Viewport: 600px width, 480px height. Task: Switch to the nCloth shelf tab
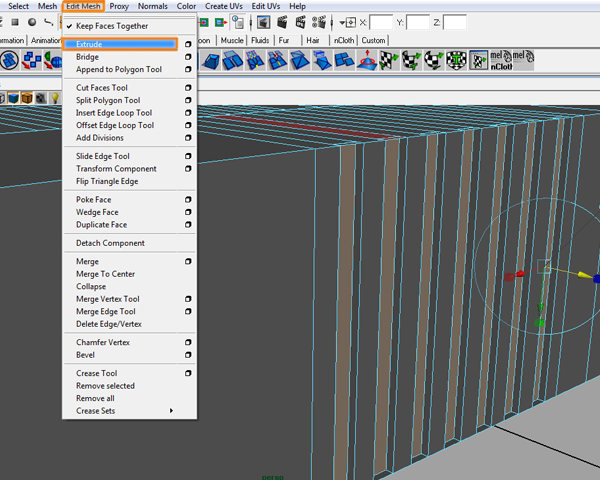point(344,40)
